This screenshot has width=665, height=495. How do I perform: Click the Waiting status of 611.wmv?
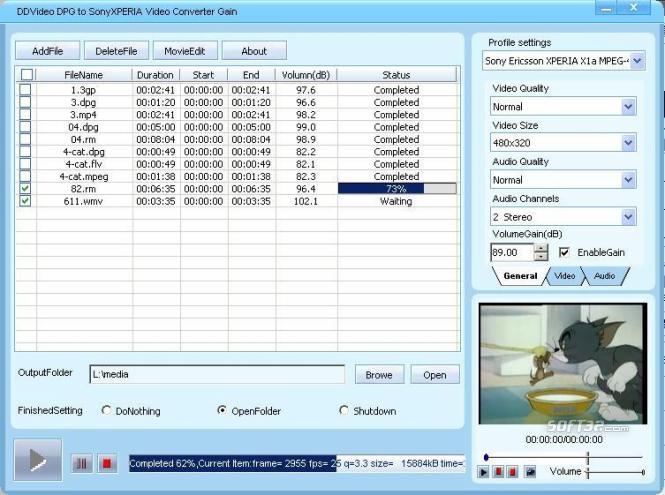point(396,201)
